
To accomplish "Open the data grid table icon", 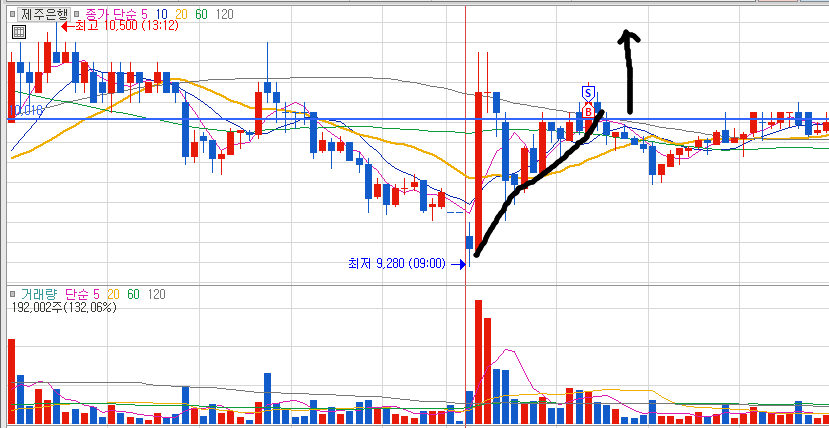I will coord(19,32).
